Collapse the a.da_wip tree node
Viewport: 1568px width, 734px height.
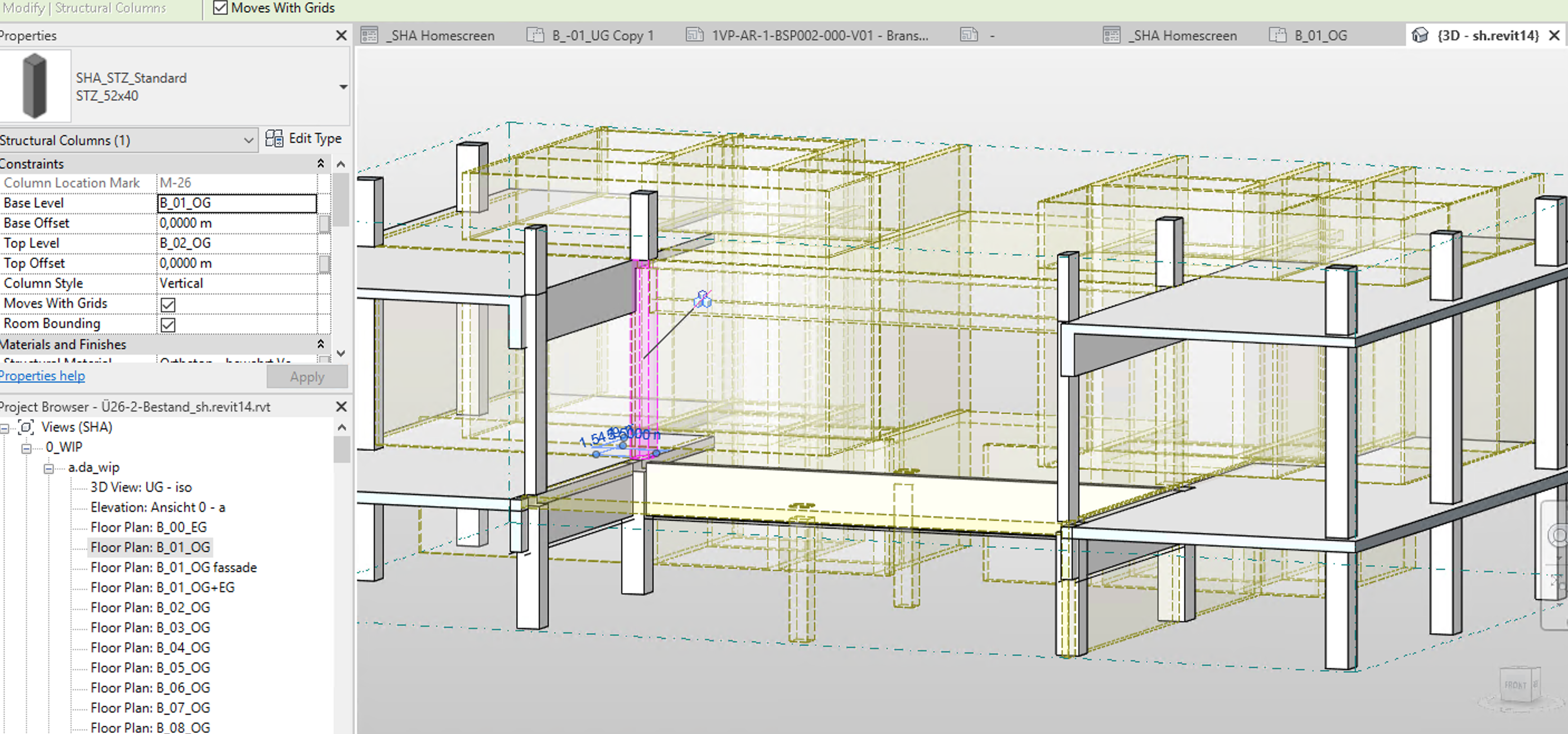click(49, 468)
